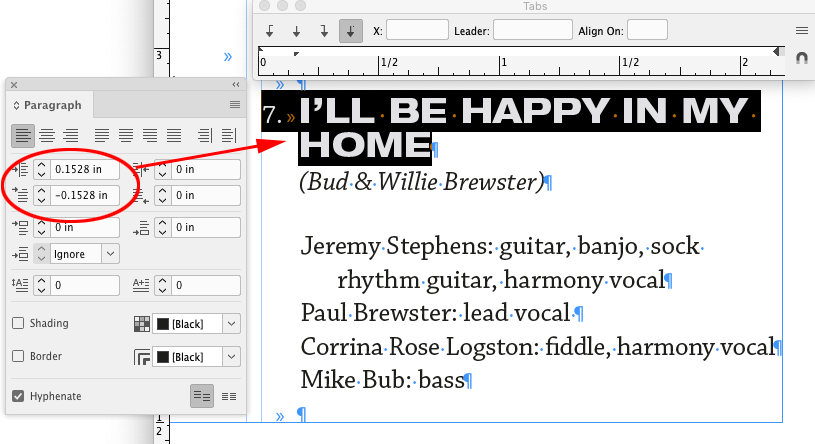Click the word HOME in the heading
The image size is (815, 444).
[x=365, y=145]
